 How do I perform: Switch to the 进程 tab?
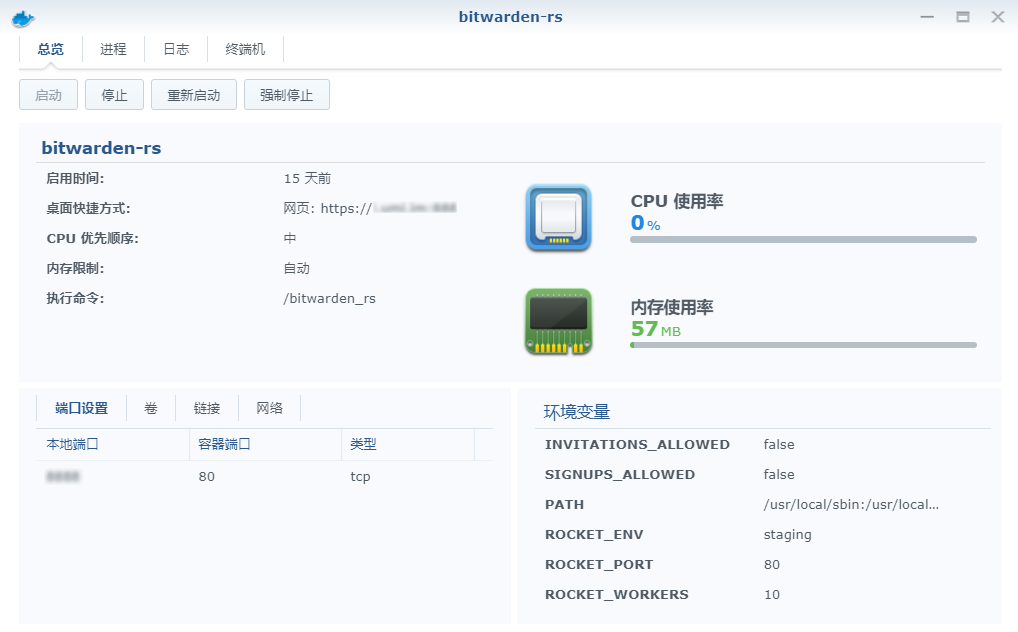coord(113,49)
